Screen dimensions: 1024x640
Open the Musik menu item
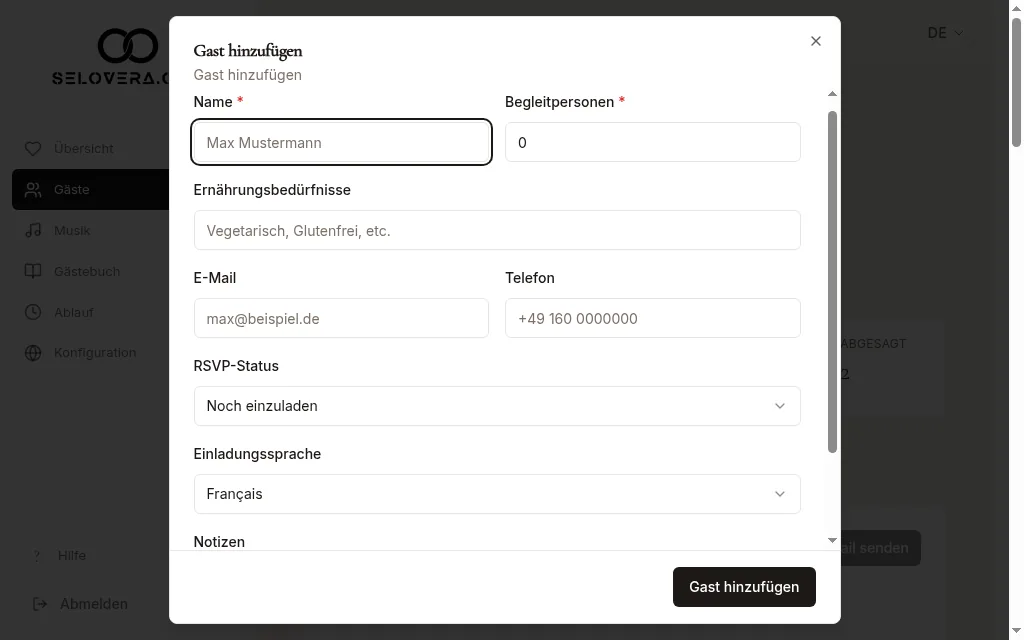90,231
